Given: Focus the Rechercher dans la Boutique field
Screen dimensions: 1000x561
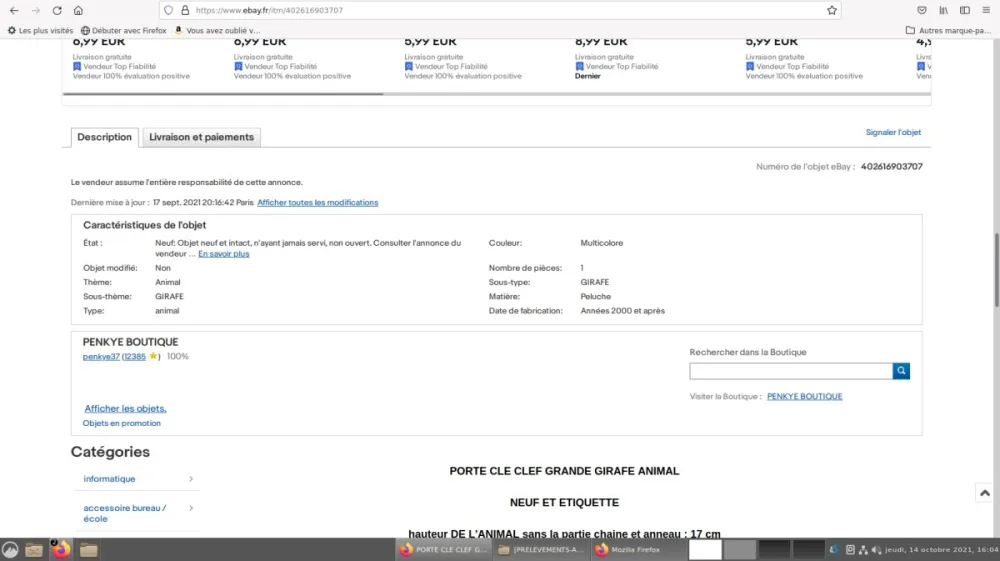Looking at the screenshot, I should pos(791,371).
